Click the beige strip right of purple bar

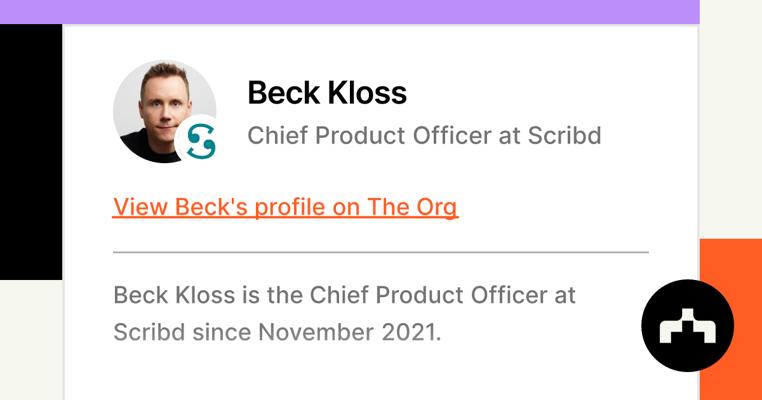point(730,100)
